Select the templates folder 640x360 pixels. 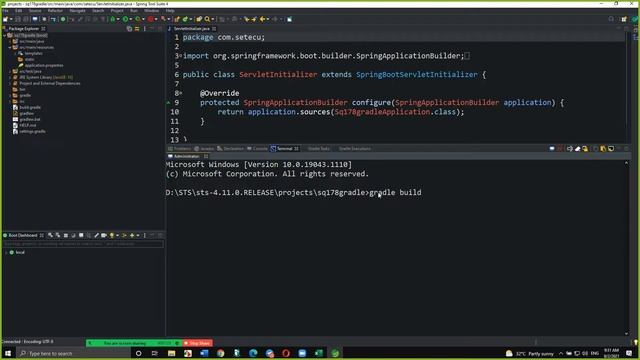33,53
